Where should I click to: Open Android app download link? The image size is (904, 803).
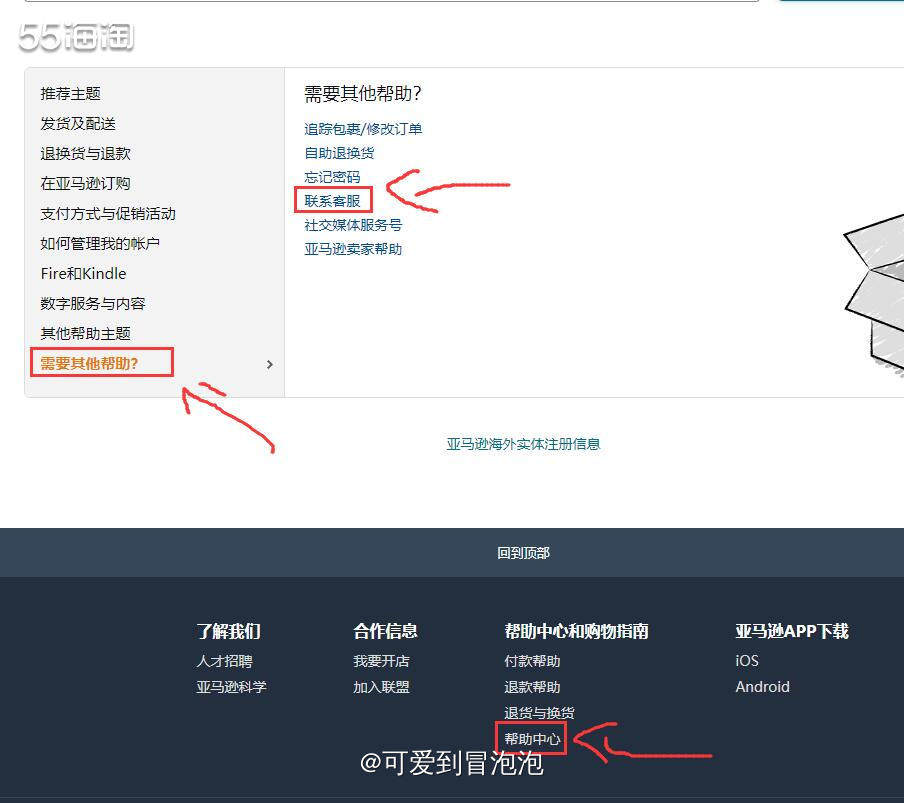tap(762, 687)
